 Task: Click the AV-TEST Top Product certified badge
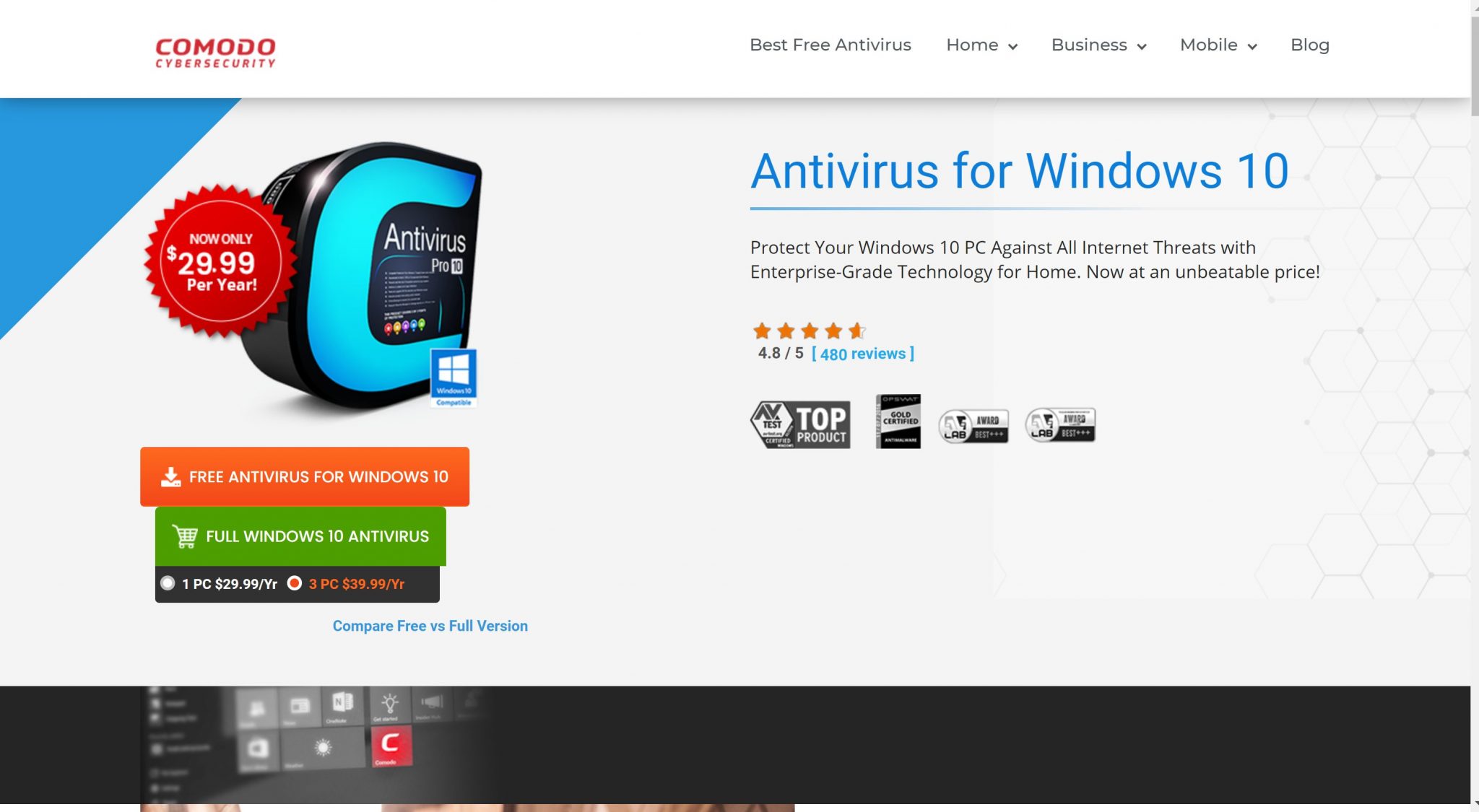[x=800, y=421]
